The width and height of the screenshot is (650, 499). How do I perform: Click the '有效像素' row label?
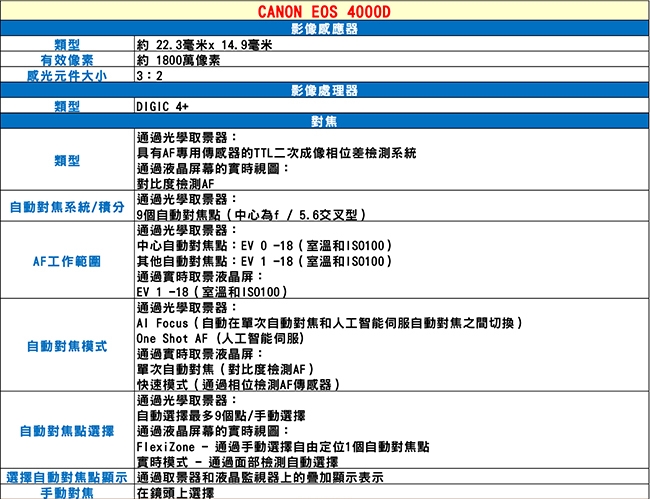[67, 60]
